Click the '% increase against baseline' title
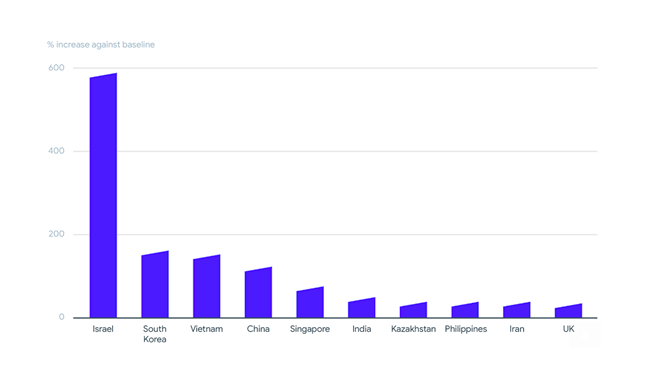The image size is (645, 375). [x=101, y=45]
